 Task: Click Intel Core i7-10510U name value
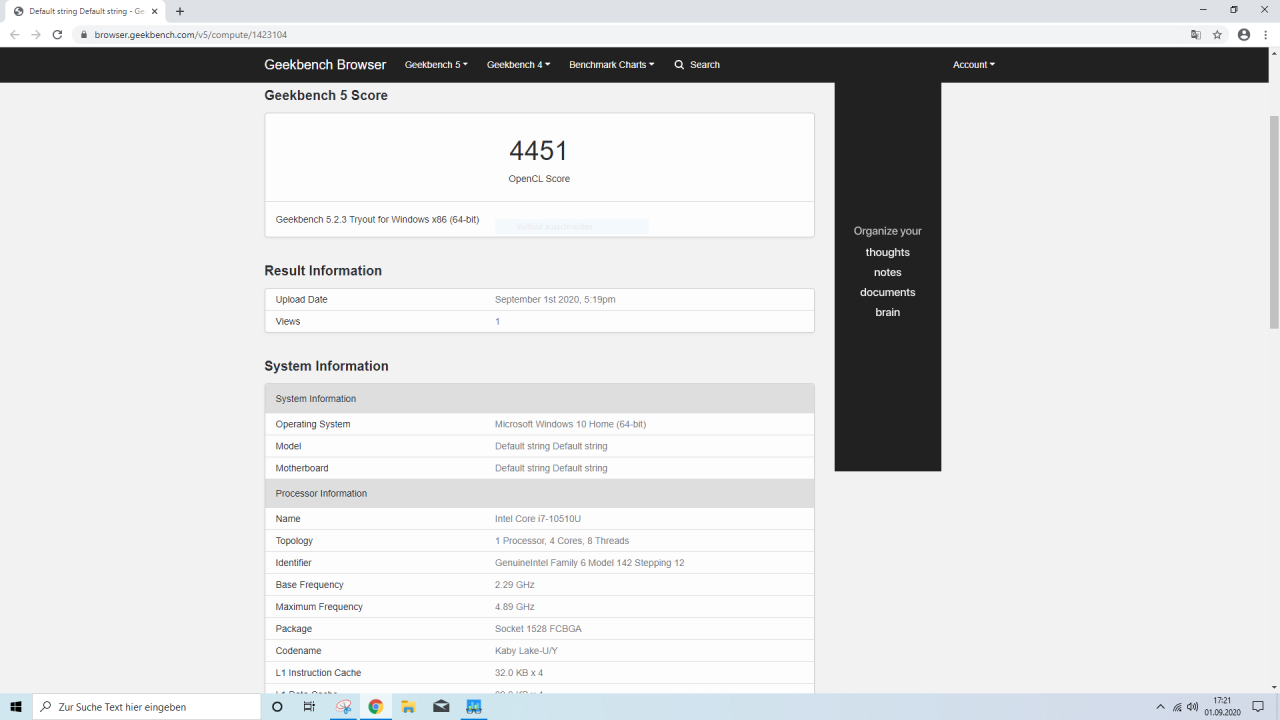point(538,519)
